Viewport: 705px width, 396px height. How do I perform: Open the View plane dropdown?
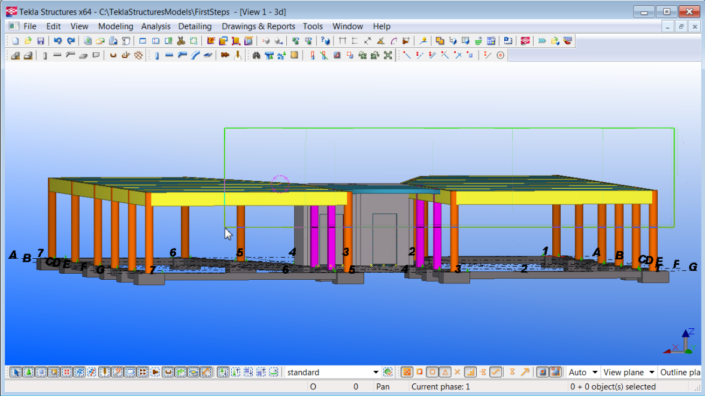pyautogui.click(x=651, y=372)
